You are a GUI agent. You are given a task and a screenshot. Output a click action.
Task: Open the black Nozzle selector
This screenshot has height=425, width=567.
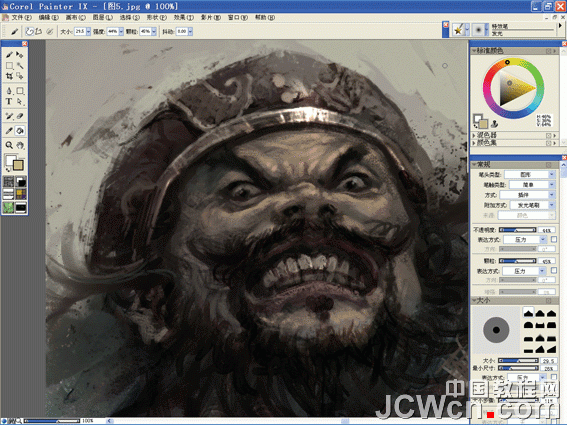point(21,207)
